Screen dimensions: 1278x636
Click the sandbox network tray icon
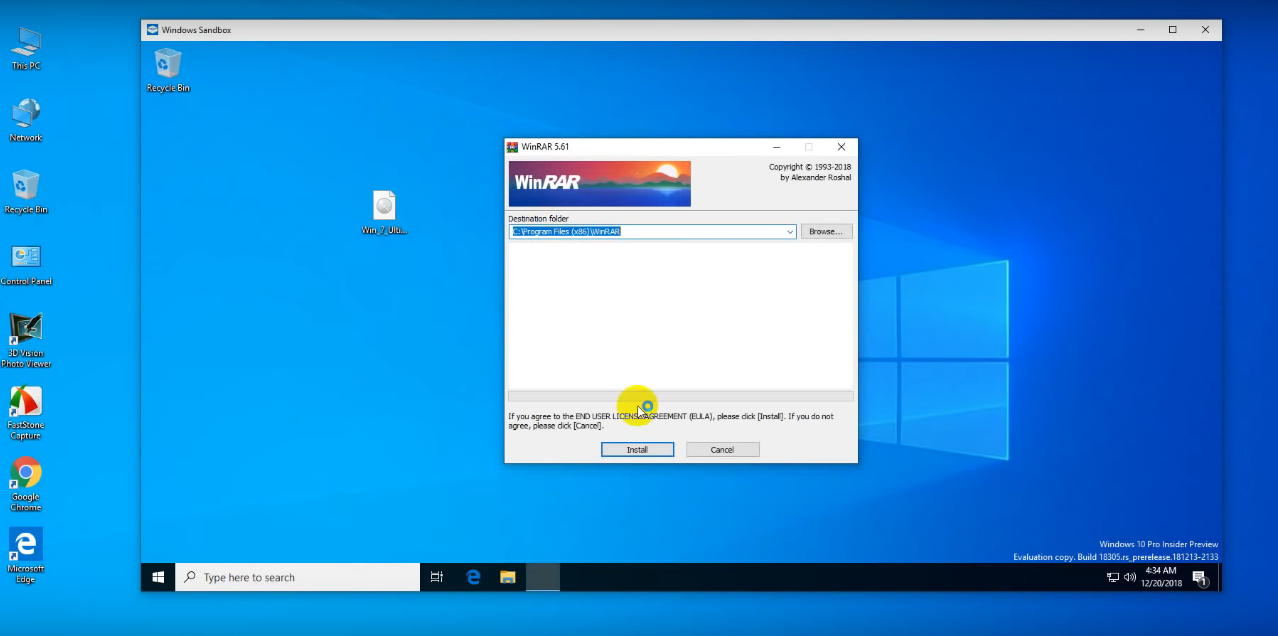tap(1113, 577)
